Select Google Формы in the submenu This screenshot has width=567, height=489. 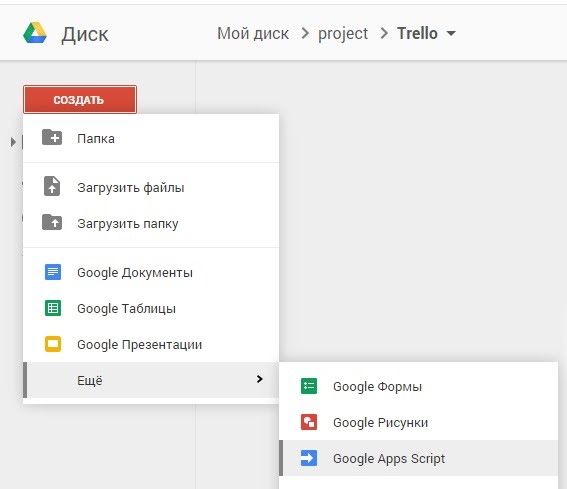tap(419, 386)
